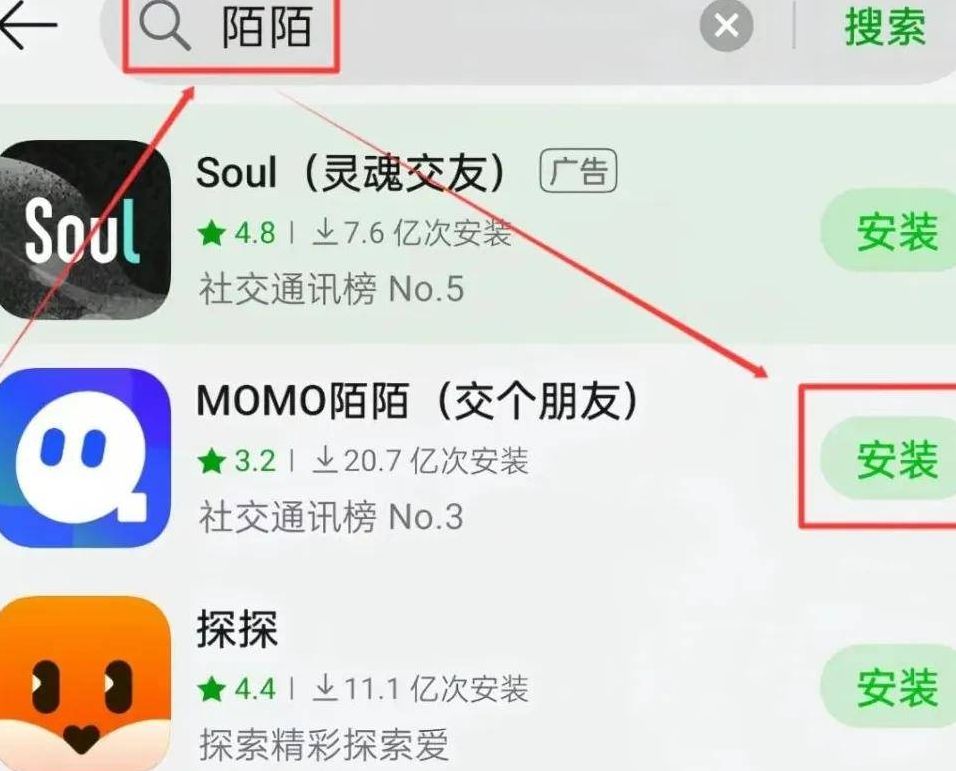Screen dimensions: 956x771
Task: Open Soul (灵魂交友) title
Action: coord(351,172)
